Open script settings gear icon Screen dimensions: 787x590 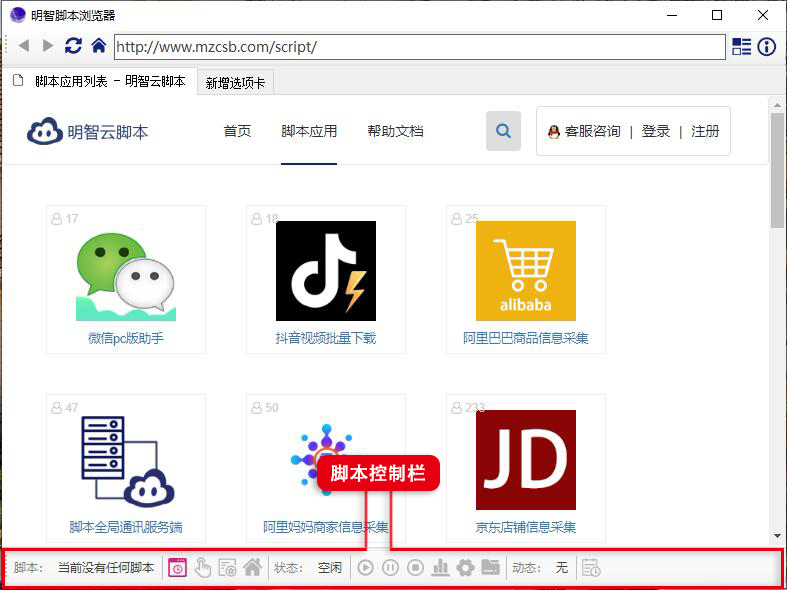[465, 568]
